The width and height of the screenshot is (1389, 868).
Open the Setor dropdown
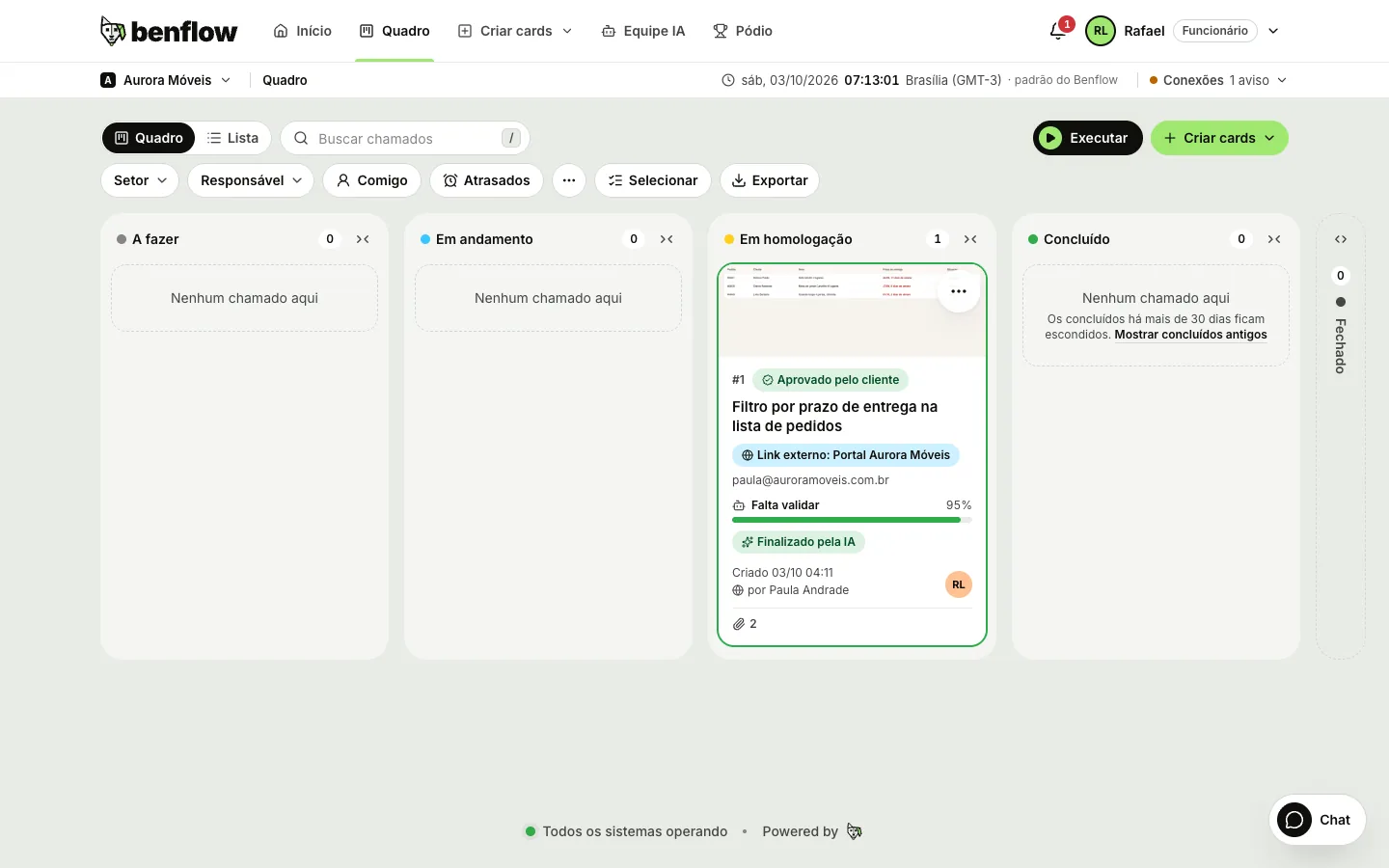(x=140, y=180)
